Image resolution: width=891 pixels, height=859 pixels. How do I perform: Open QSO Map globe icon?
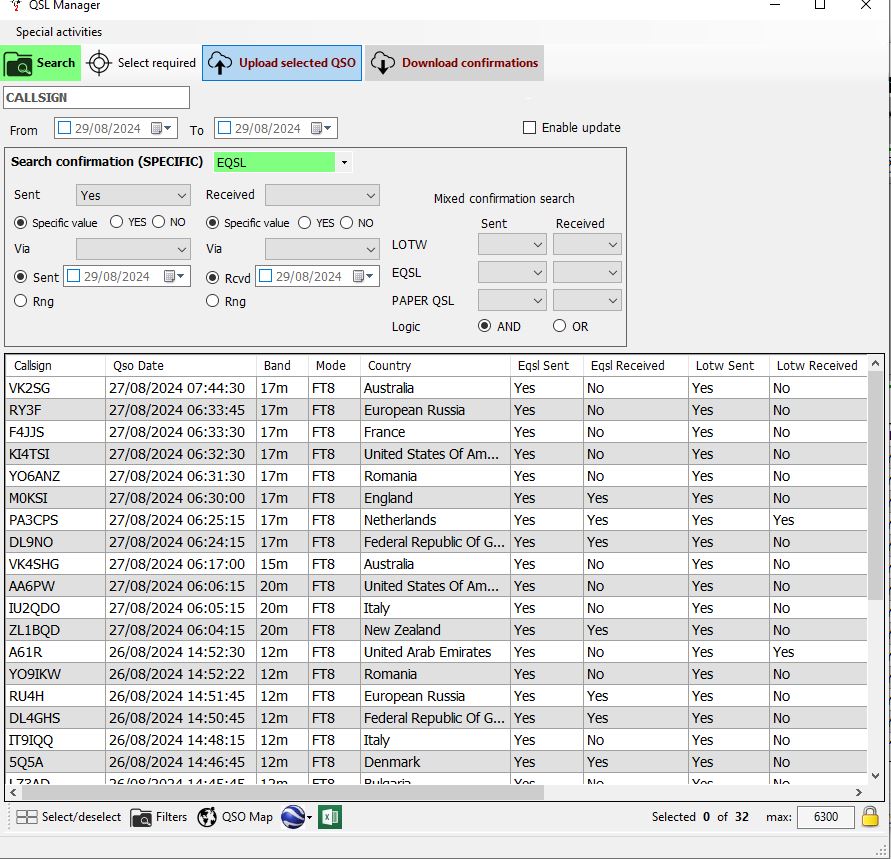click(207, 817)
